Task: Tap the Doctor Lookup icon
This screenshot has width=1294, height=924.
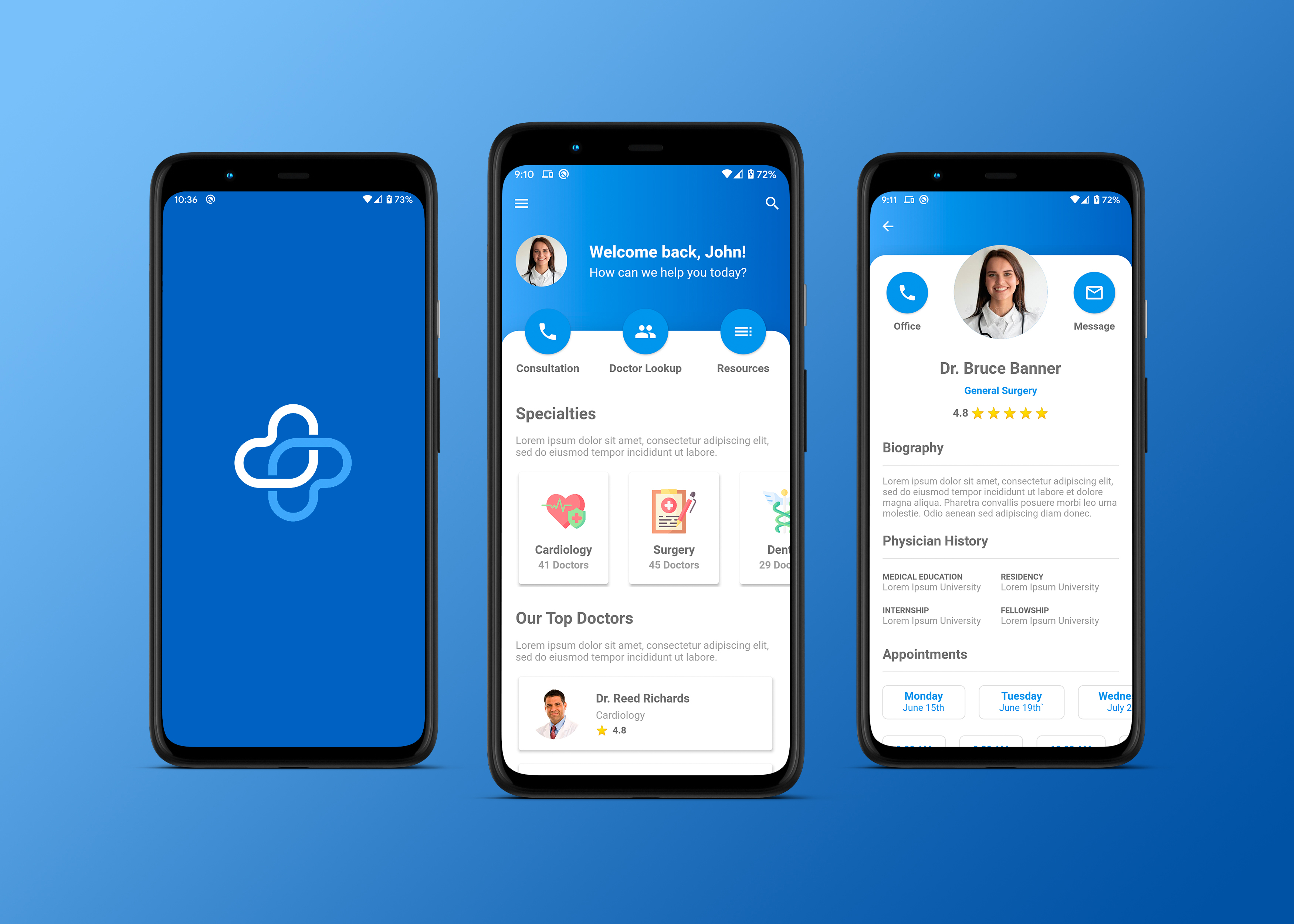Action: point(644,330)
